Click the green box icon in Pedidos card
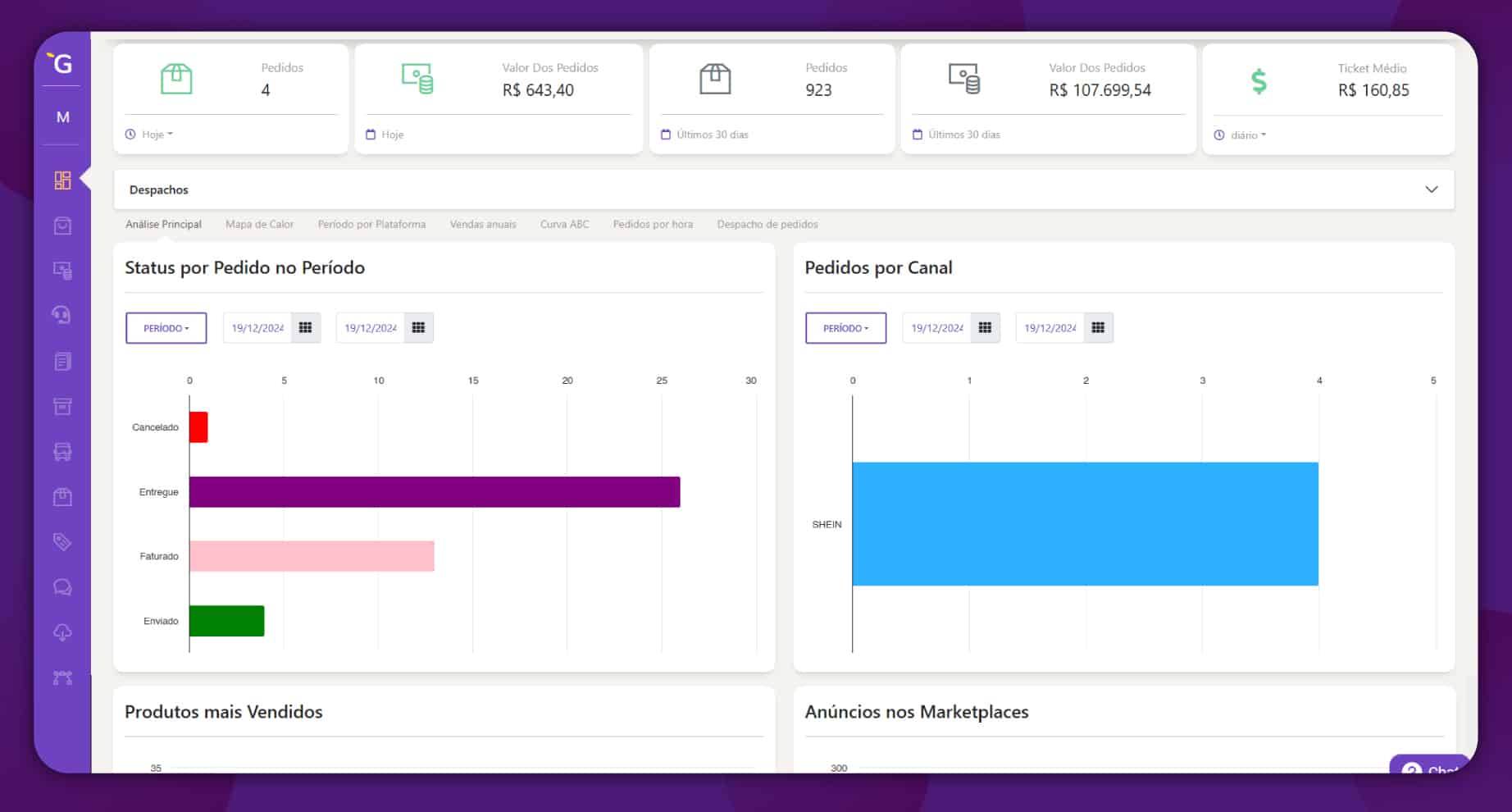The height and width of the screenshot is (812, 1512). 176,79
